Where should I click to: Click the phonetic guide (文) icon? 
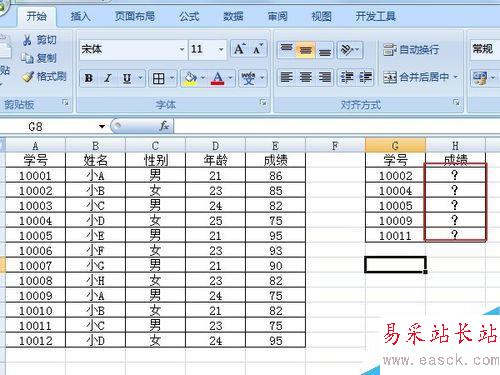pyautogui.click(x=248, y=79)
